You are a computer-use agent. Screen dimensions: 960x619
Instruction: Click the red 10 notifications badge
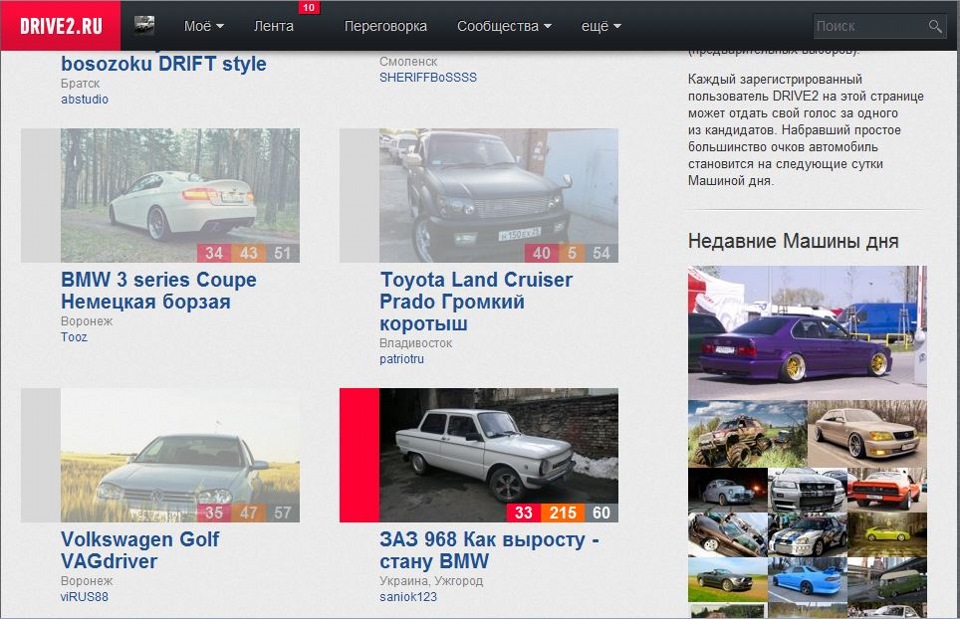coord(309,7)
